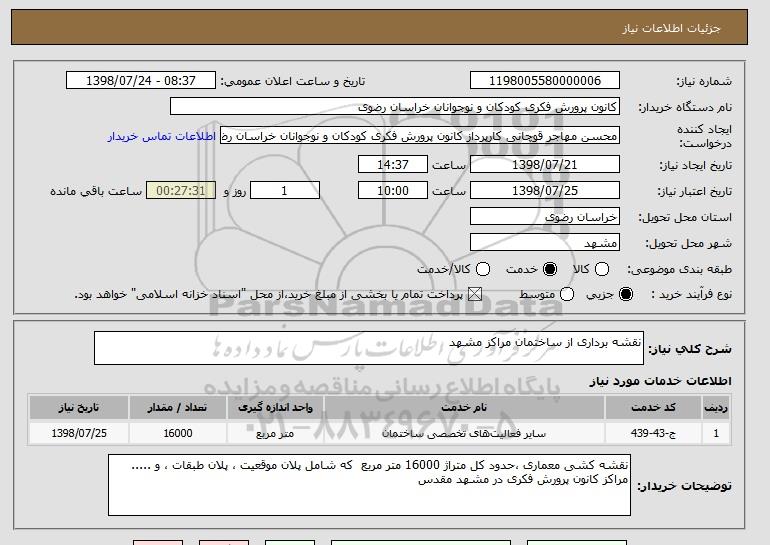Screen dimensions: 770x545
Task: Toggle the treasury bonds payment checkbox
Action: click(x=475, y=294)
